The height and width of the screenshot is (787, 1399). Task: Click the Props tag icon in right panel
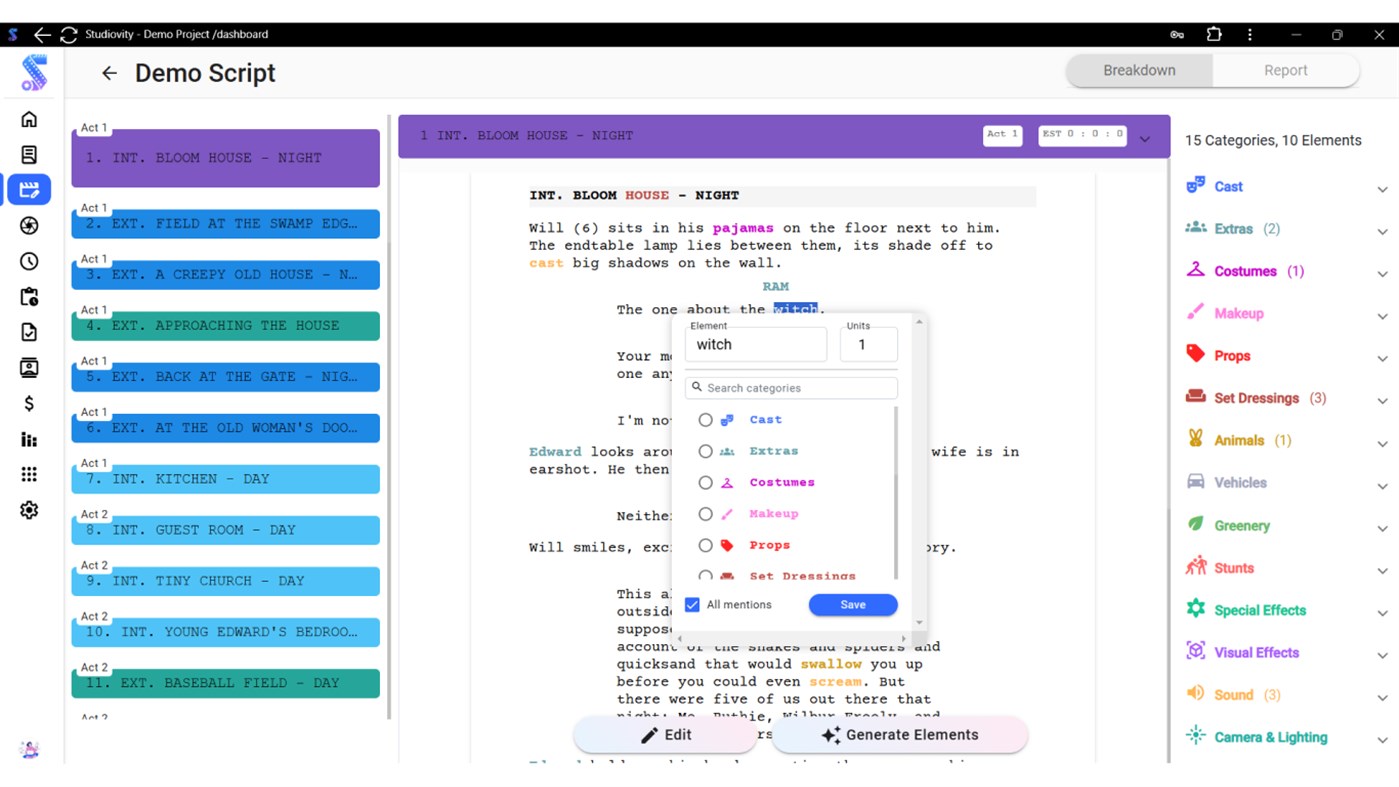pos(1195,354)
